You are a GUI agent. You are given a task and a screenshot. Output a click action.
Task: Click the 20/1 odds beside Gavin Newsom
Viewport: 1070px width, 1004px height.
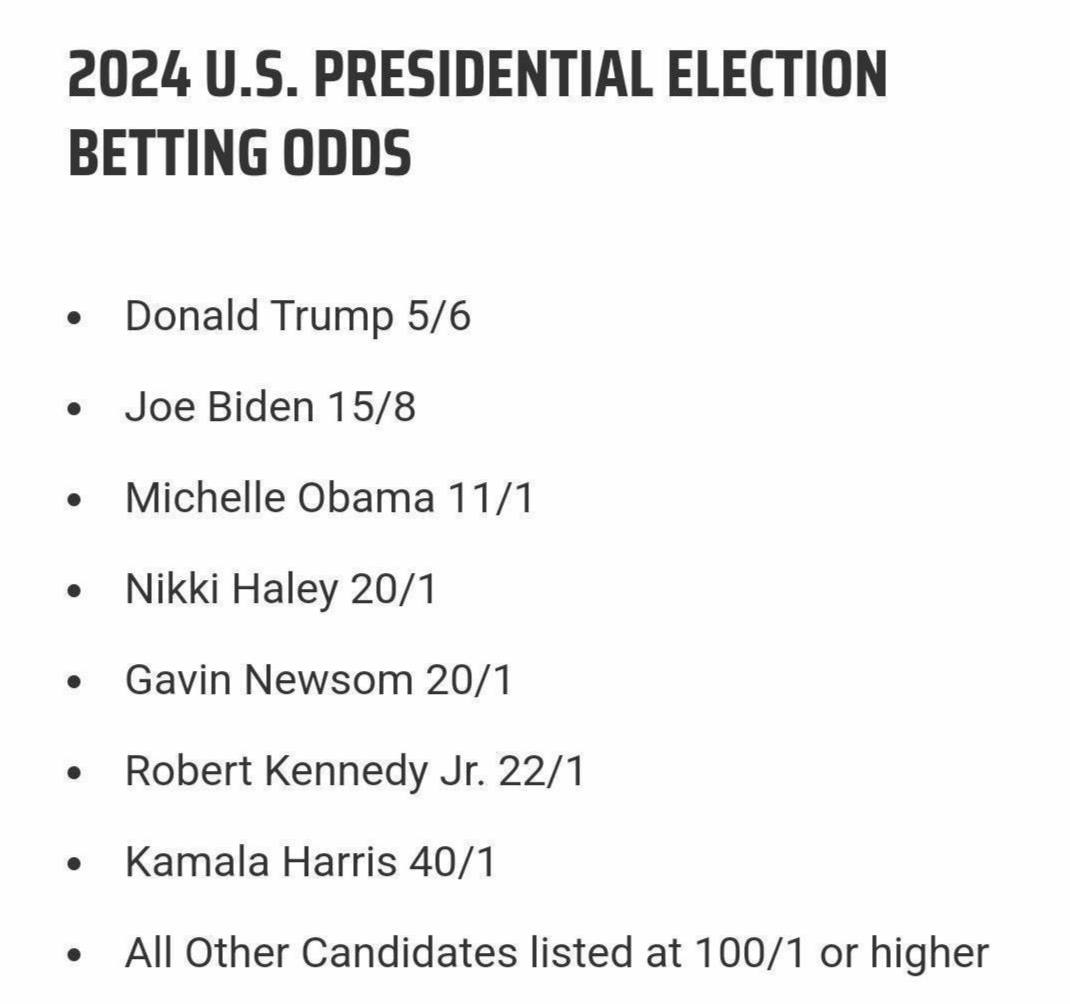coord(468,680)
